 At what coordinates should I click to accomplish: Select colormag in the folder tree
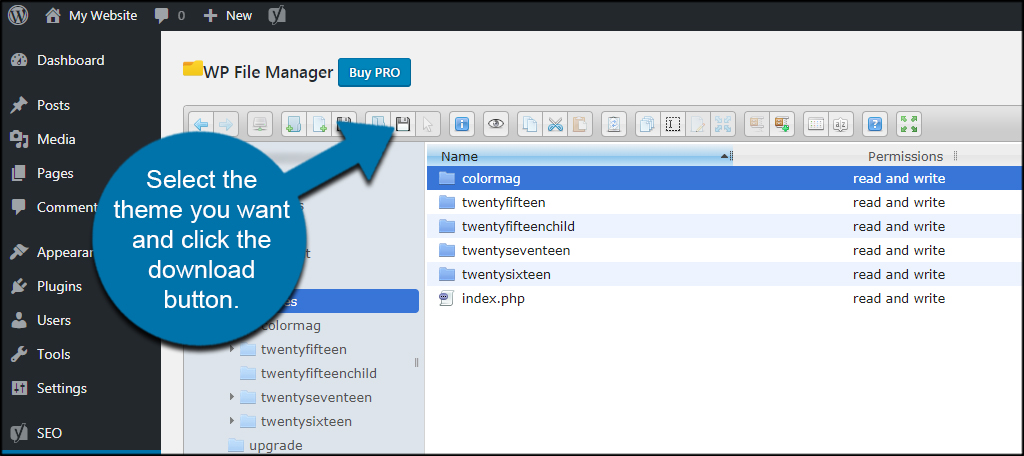(291, 325)
